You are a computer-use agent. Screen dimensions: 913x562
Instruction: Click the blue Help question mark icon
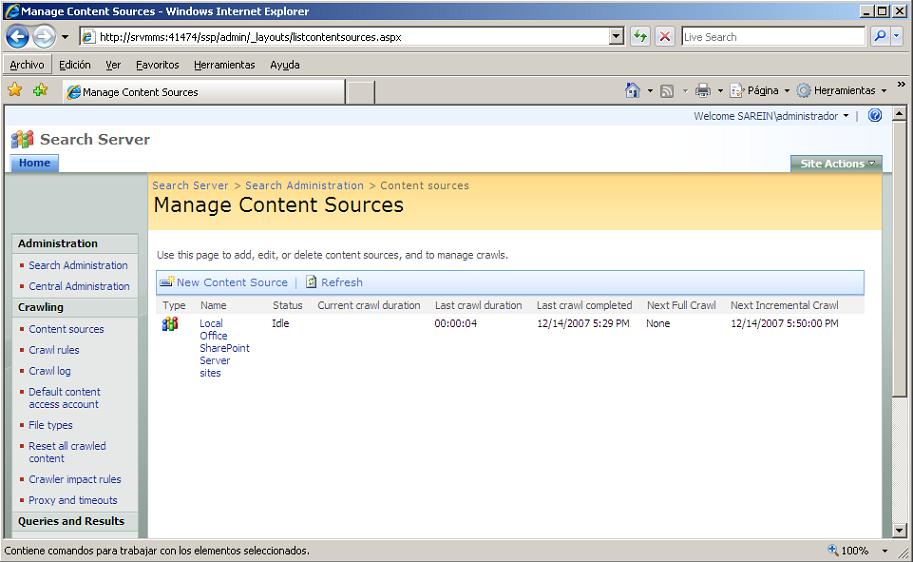pos(875,115)
